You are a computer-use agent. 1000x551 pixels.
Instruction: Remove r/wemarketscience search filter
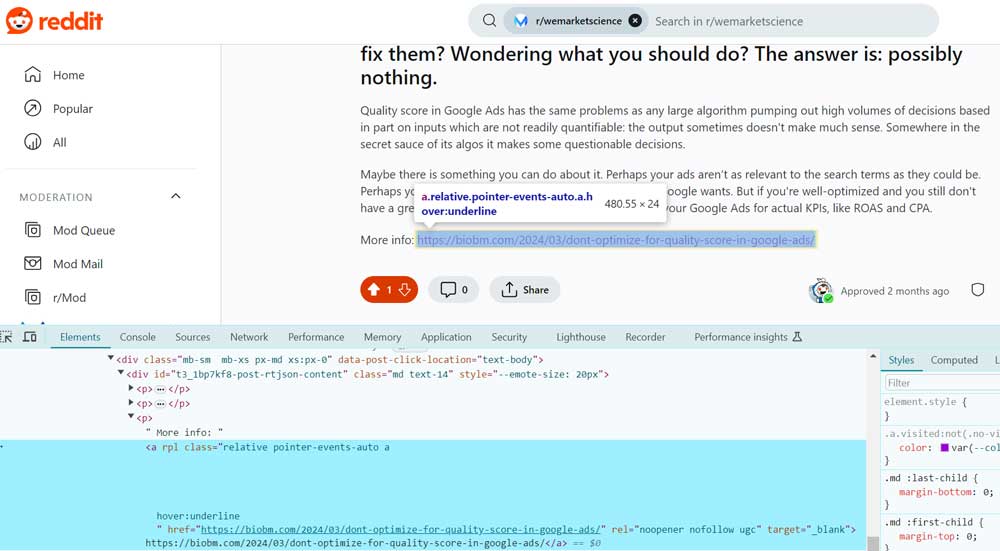635,21
